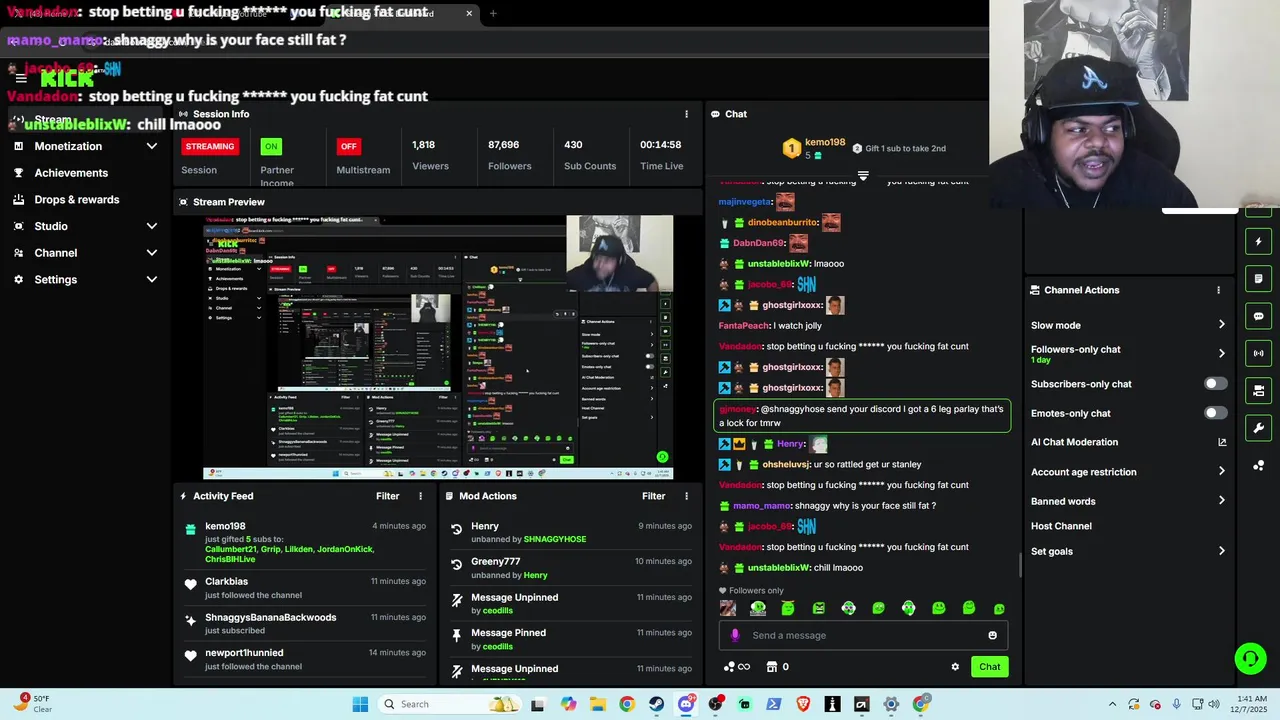This screenshot has width=1280, height=720.
Task: Open Session Info kebab options
Action: (x=686, y=114)
